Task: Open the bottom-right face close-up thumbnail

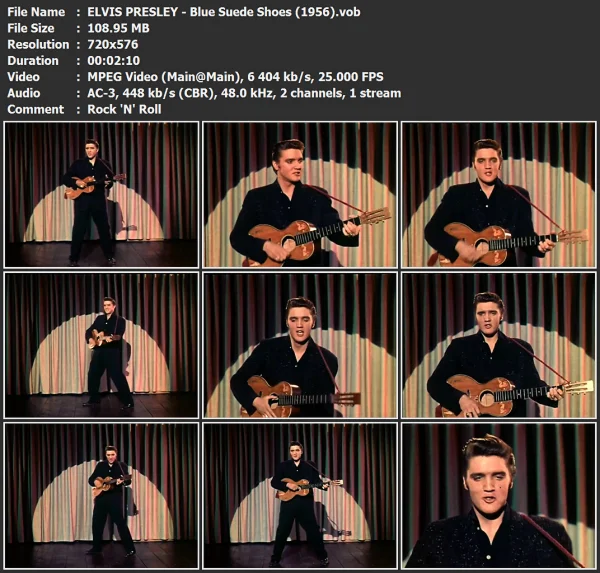Action: tap(499, 496)
